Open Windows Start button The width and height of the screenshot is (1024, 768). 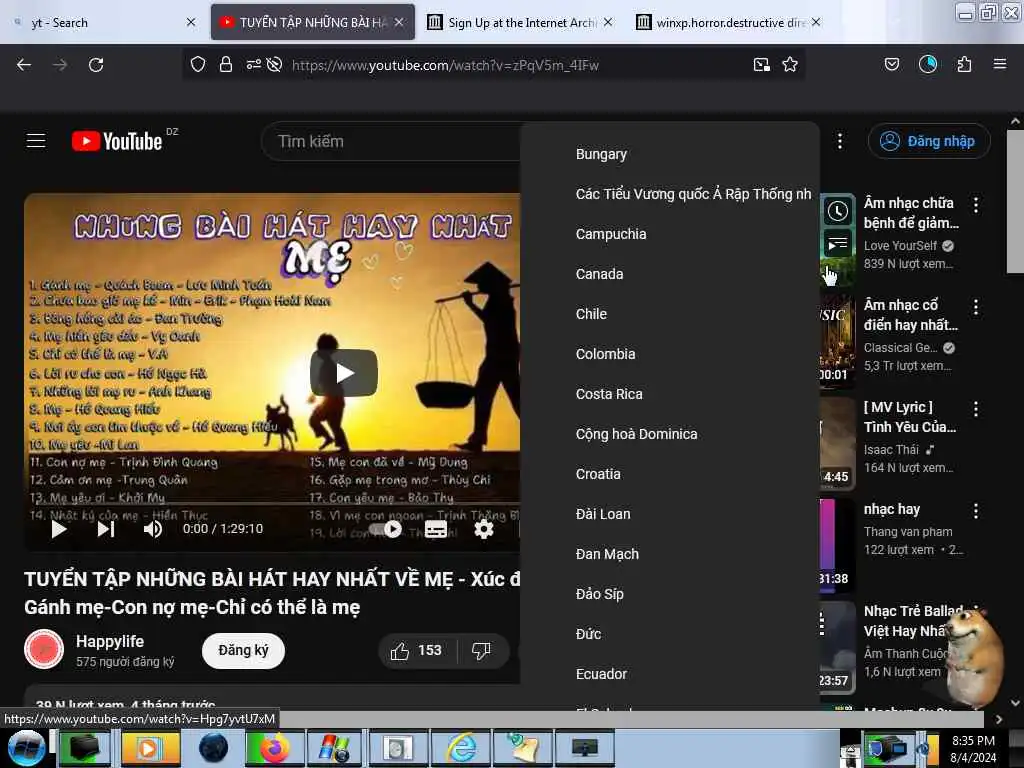point(26,748)
